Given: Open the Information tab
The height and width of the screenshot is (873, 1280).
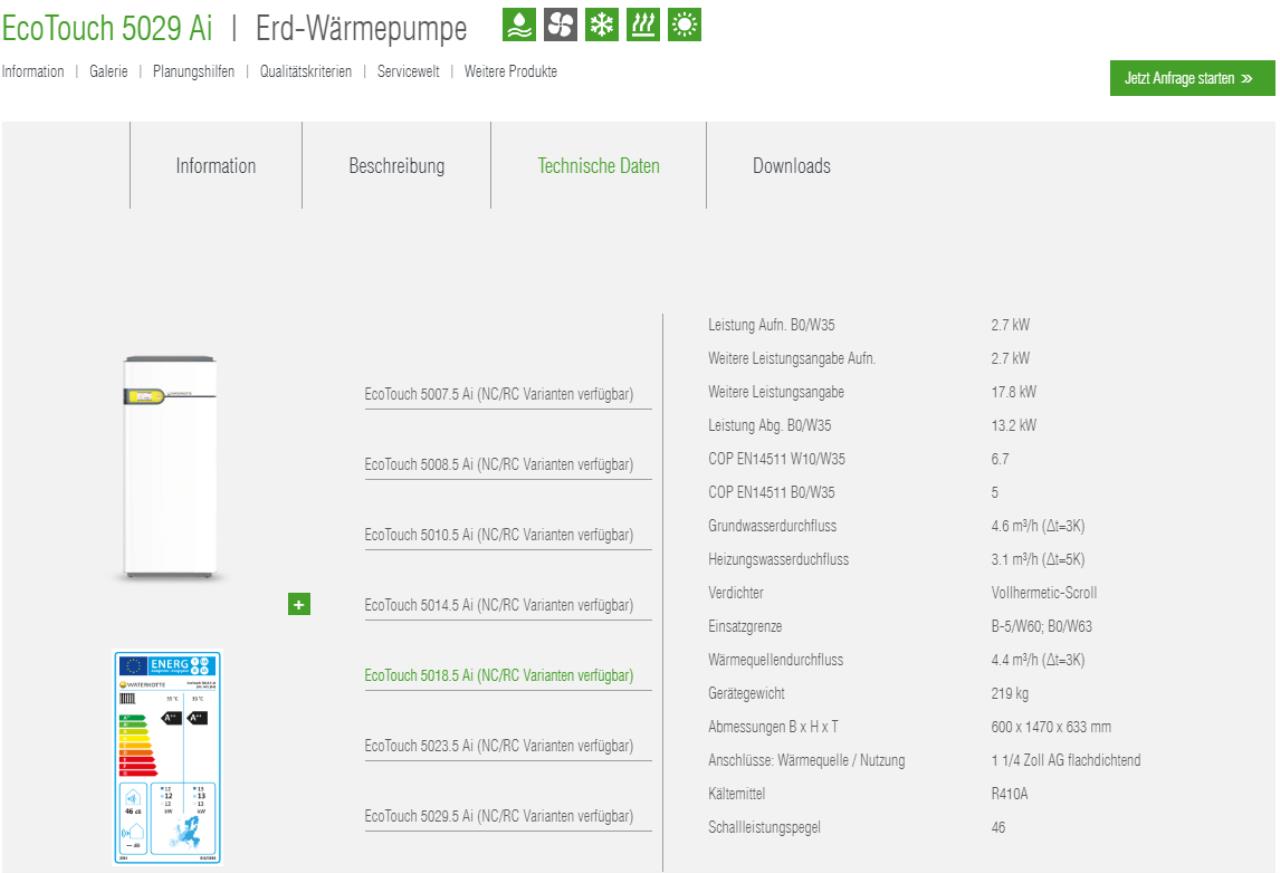Looking at the screenshot, I should pos(216,166).
